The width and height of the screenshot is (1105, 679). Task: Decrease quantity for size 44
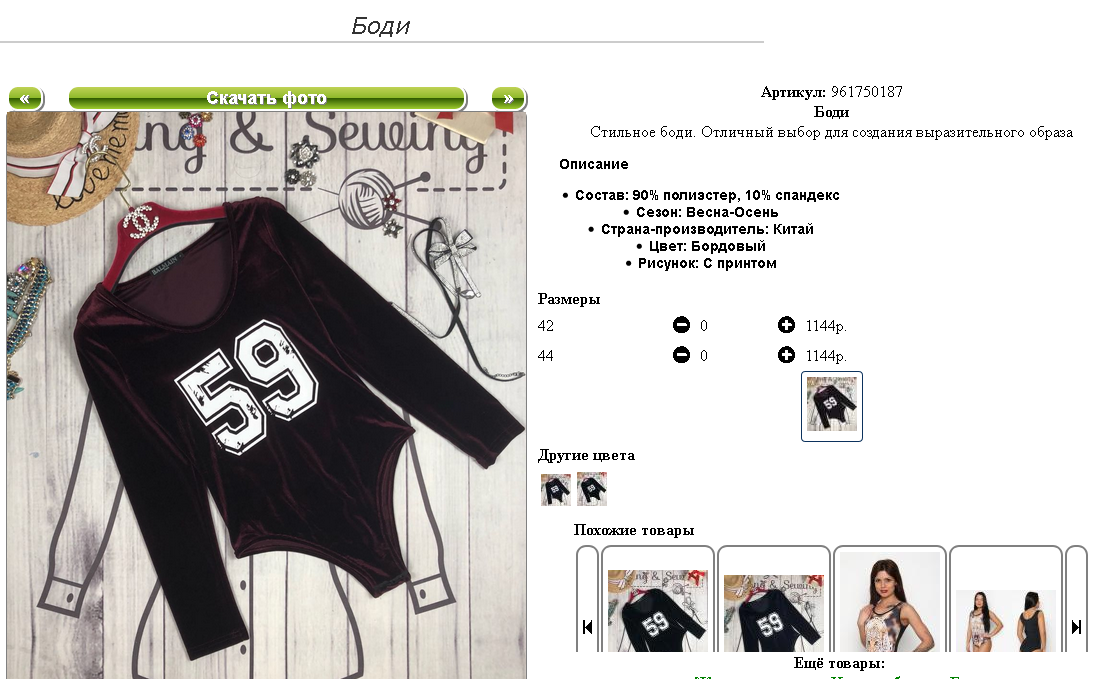point(681,355)
